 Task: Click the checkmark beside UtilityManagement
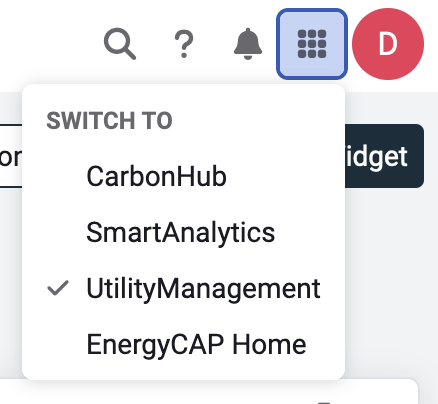[x=58, y=288]
